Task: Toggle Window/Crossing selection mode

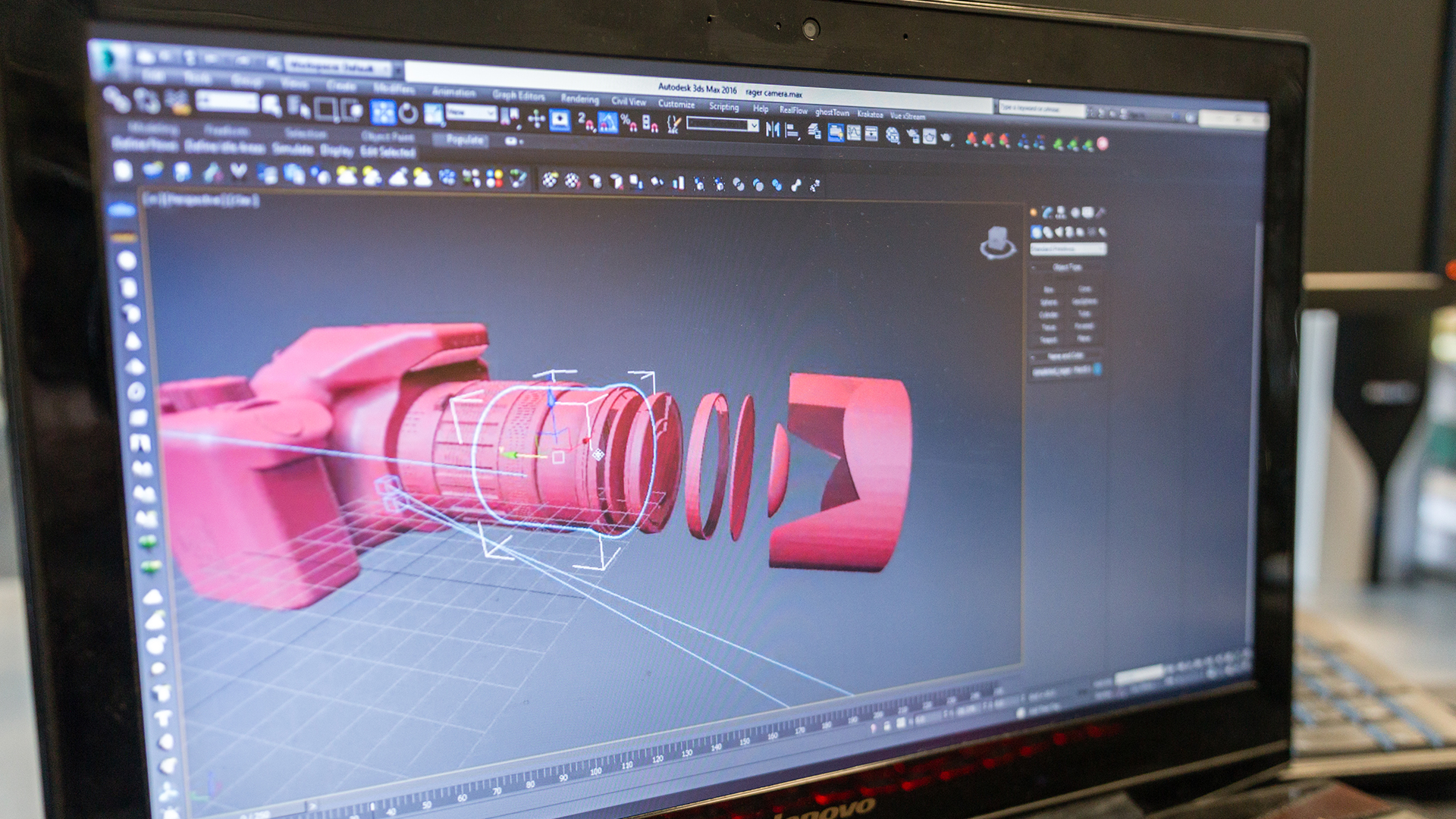Action: 352,111
